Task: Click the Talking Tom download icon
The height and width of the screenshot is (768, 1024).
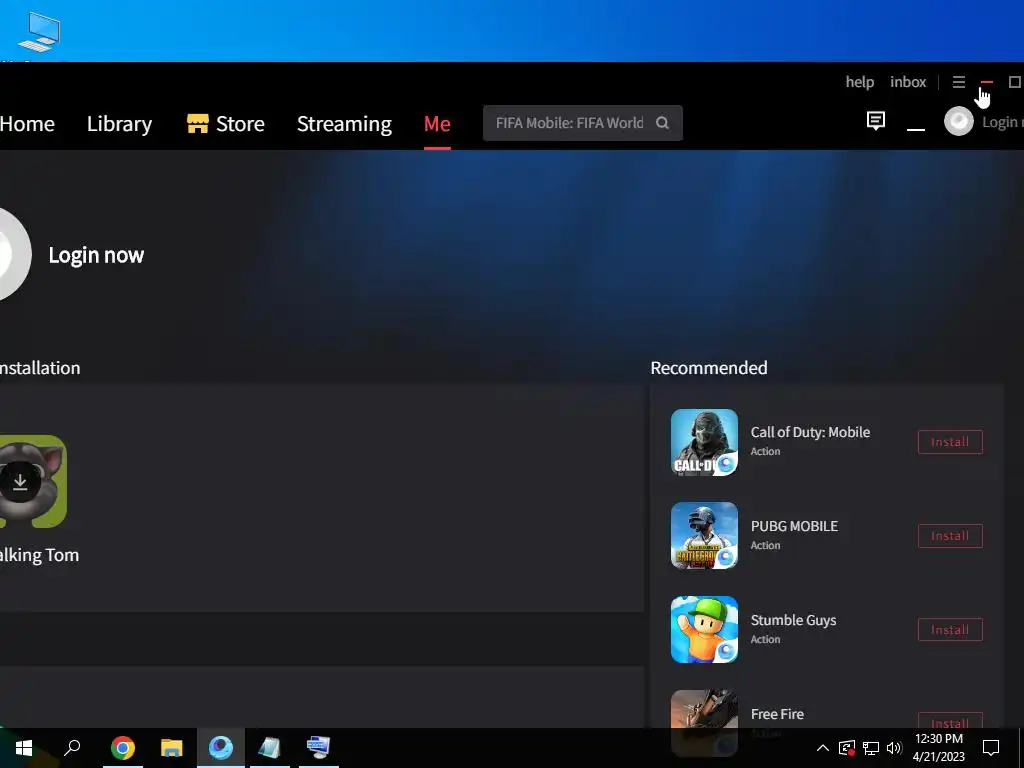Action: (x=20, y=482)
